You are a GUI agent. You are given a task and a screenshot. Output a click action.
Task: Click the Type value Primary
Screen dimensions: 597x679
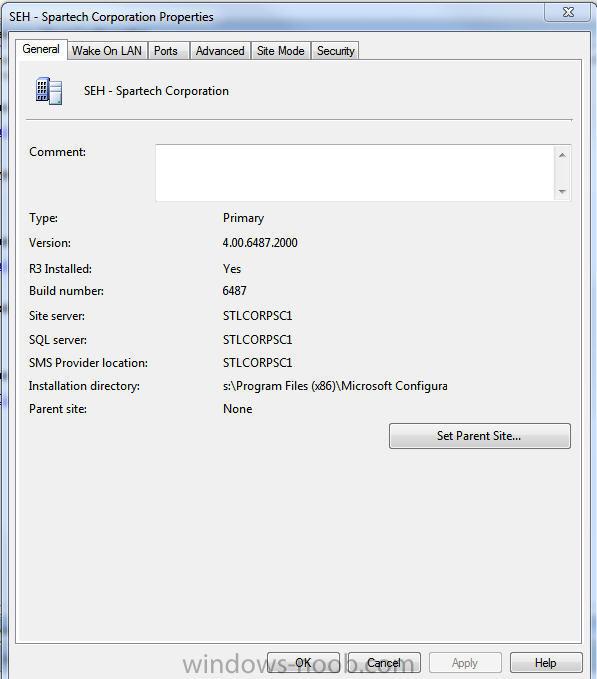[243, 218]
